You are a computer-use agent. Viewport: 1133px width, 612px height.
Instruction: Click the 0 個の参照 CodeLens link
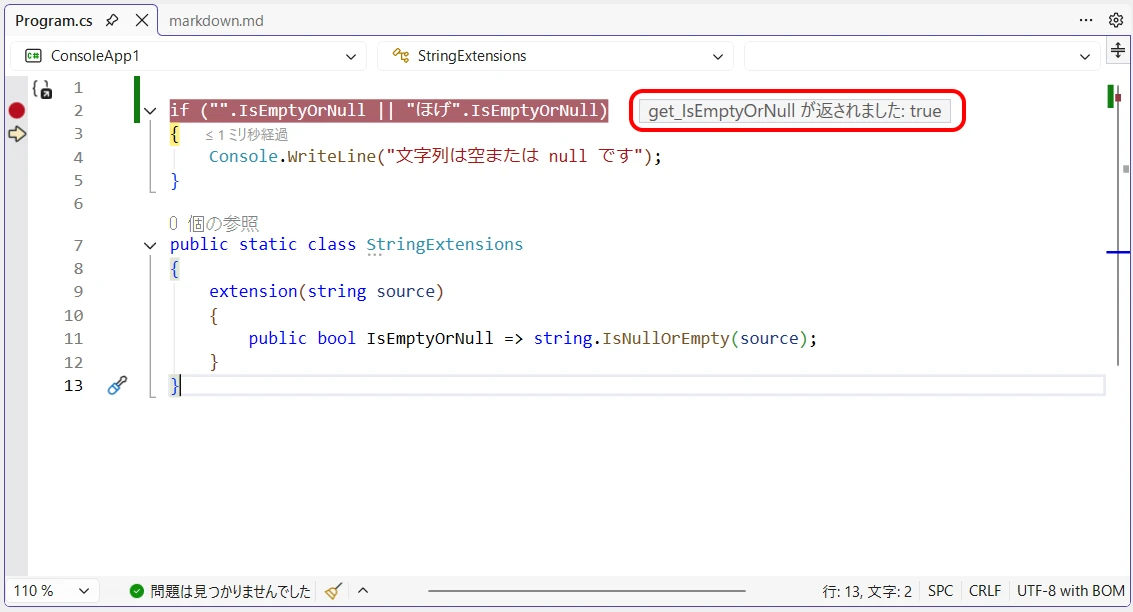coord(214,224)
